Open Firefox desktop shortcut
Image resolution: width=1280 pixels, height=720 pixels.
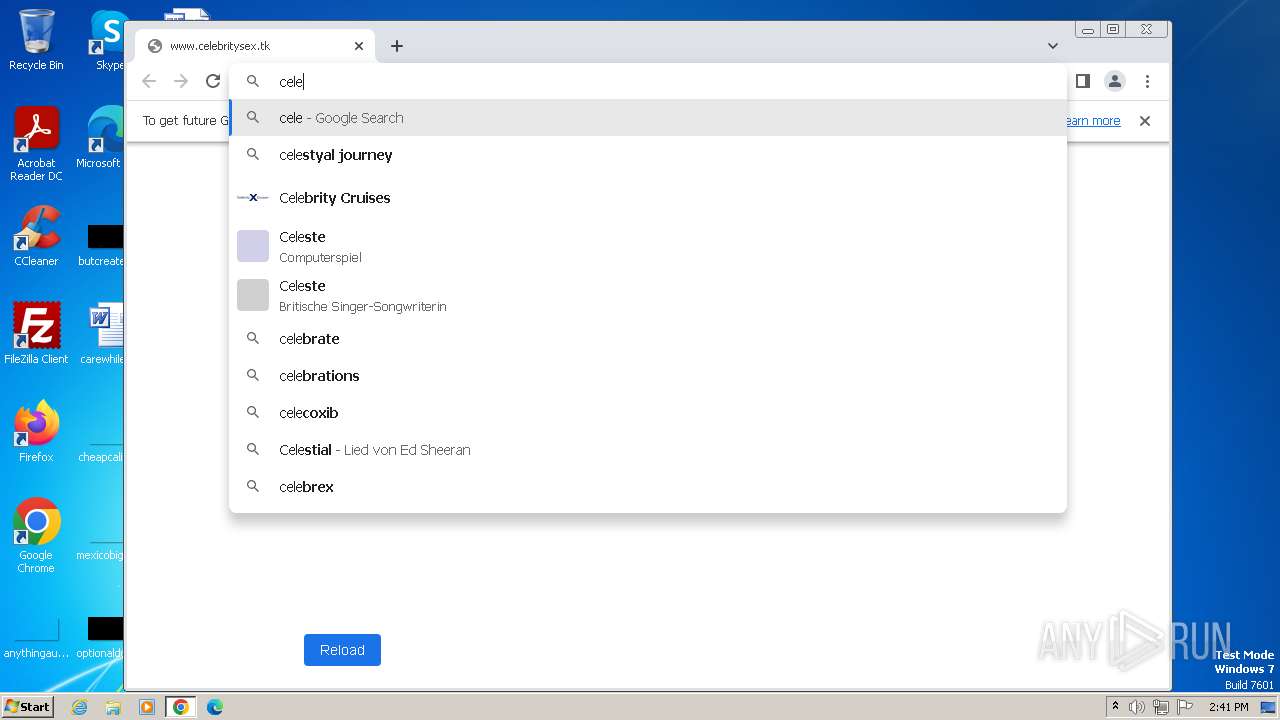[x=36, y=432]
